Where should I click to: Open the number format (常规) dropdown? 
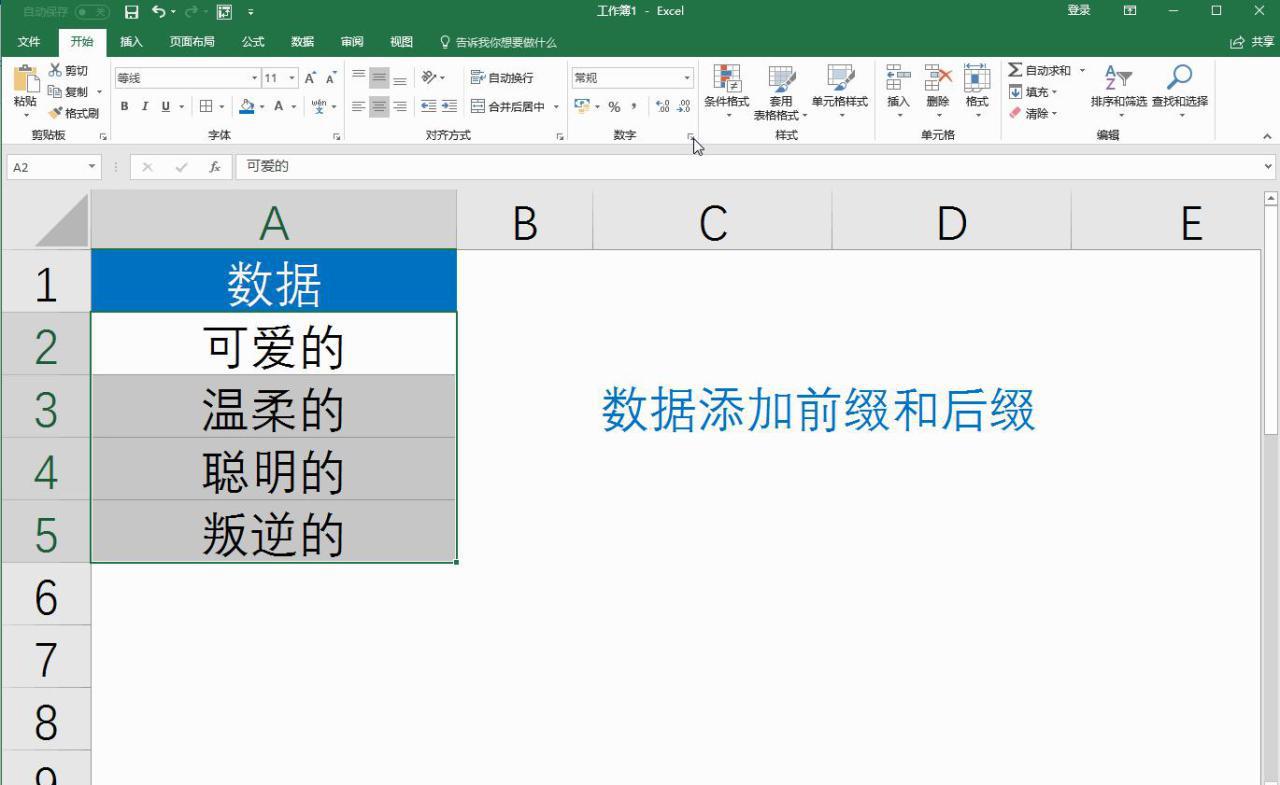(687, 78)
